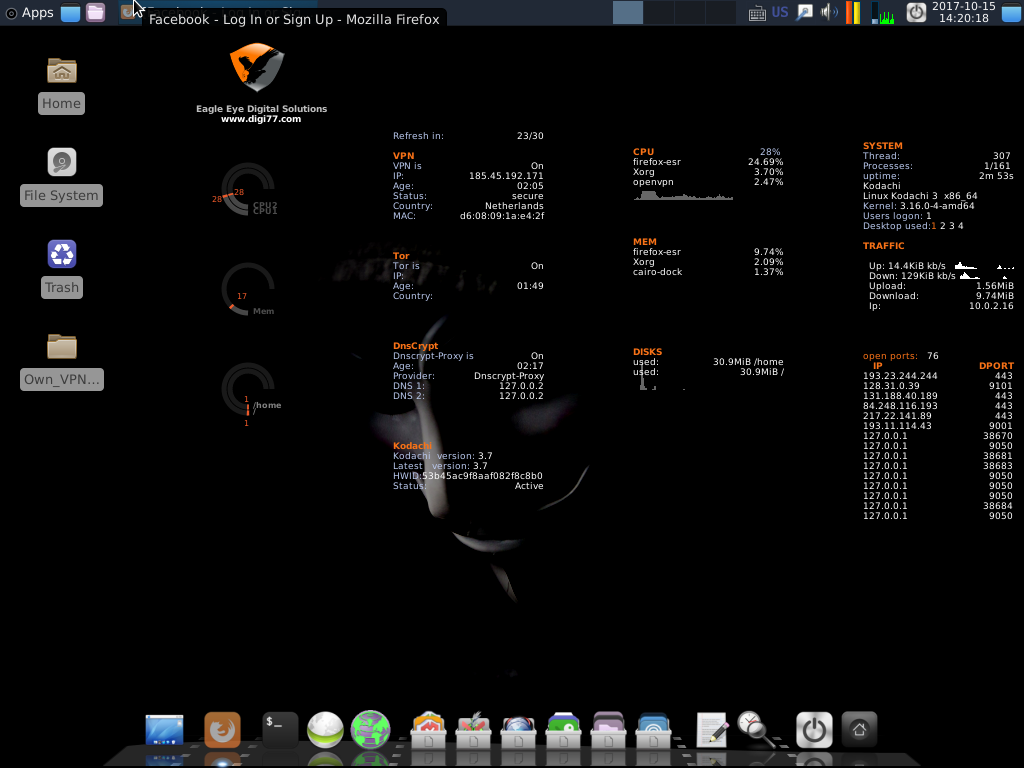Click the MAC address d6:08:09:1a:e4:2f

pyautogui.click(x=502, y=216)
